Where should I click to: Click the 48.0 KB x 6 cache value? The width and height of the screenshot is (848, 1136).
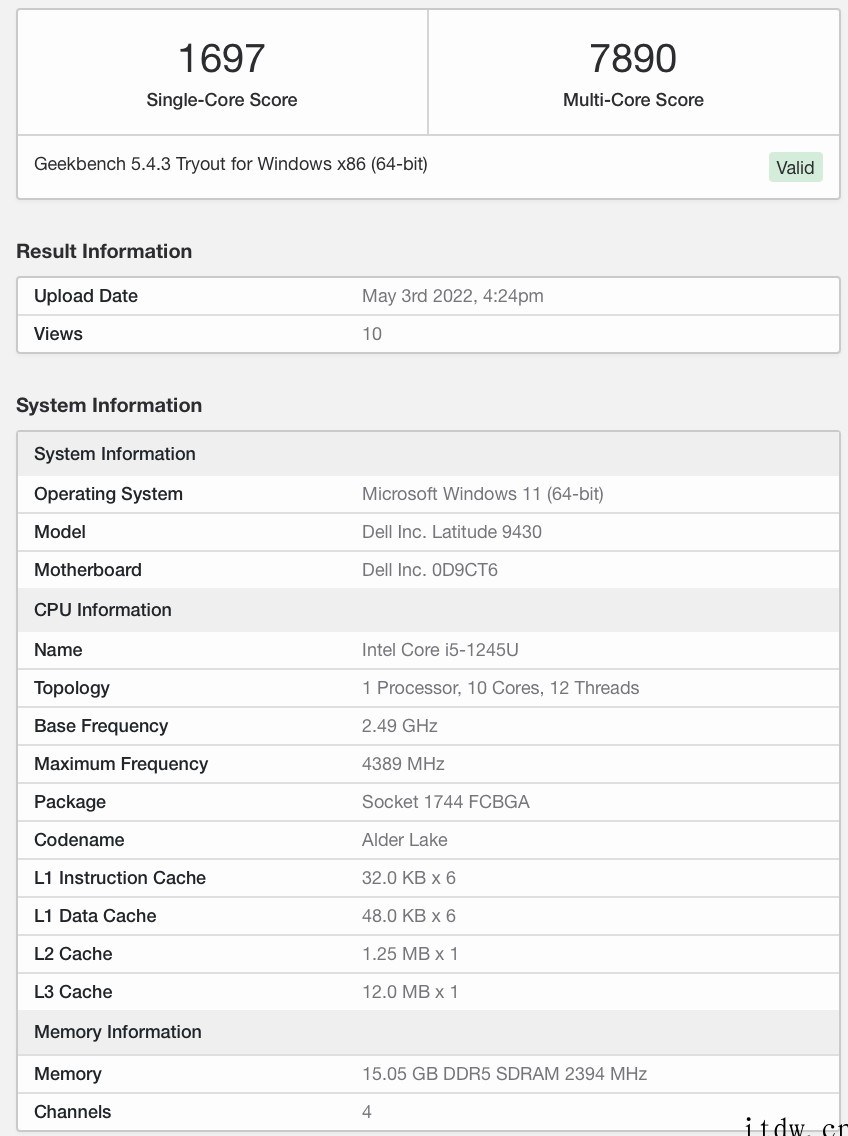[x=409, y=916]
